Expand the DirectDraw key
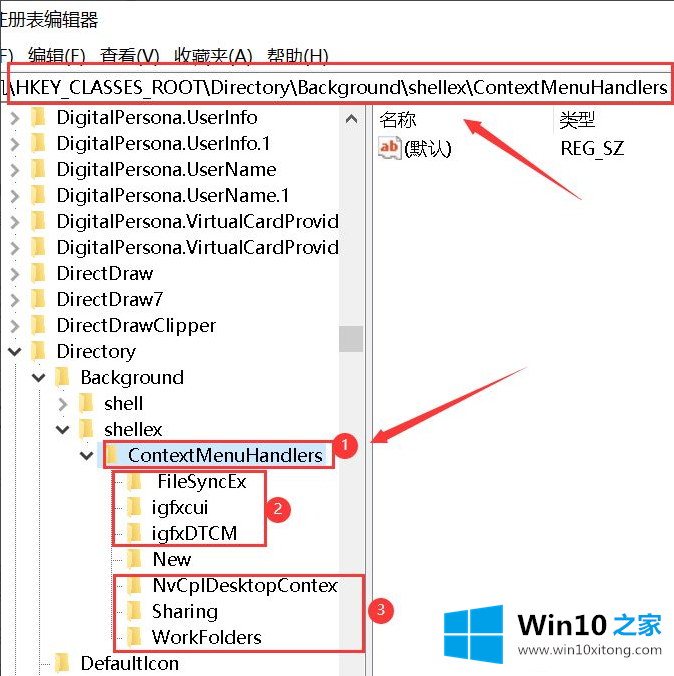 pyautogui.click(x=15, y=274)
